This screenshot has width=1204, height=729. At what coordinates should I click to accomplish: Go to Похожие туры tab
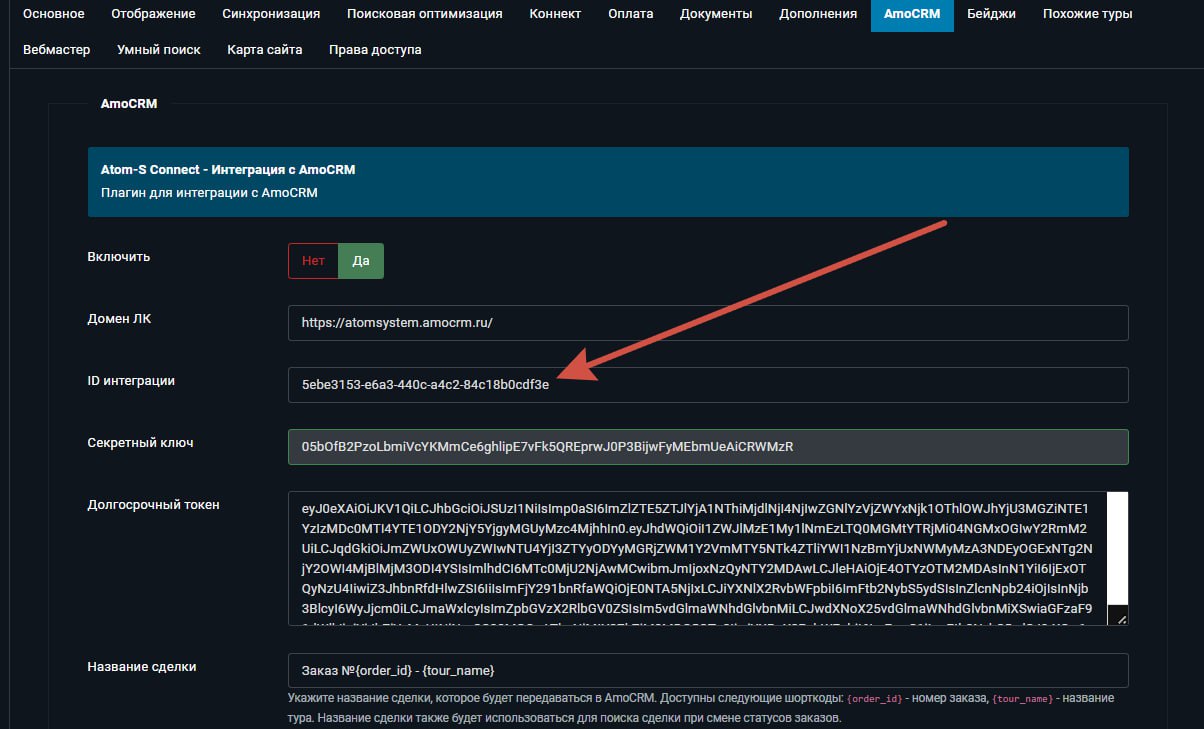[1087, 14]
